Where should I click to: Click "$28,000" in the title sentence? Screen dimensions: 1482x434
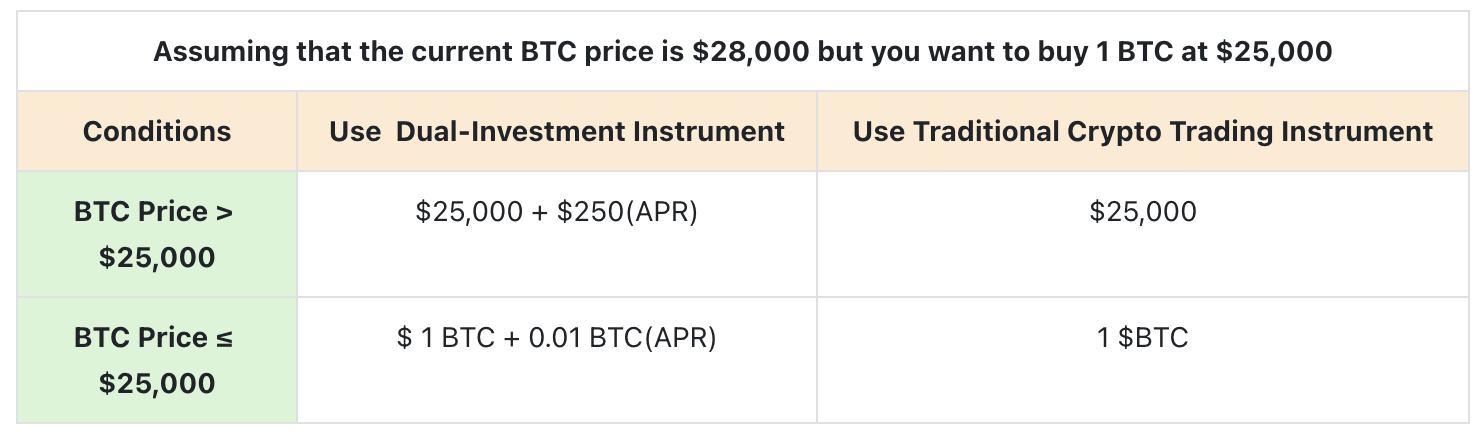[750, 52]
